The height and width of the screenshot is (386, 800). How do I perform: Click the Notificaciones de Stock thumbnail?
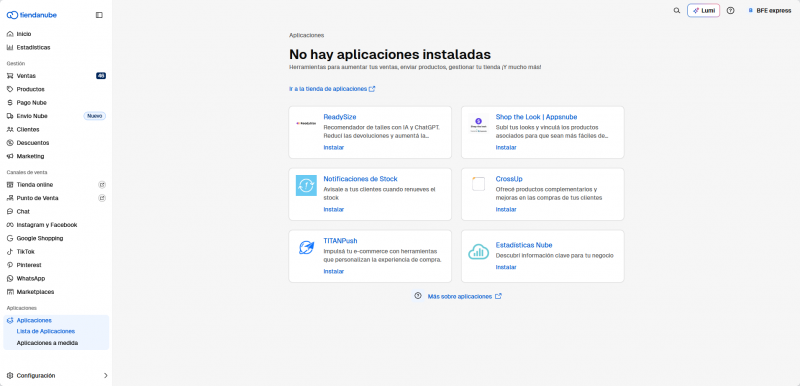306,186
